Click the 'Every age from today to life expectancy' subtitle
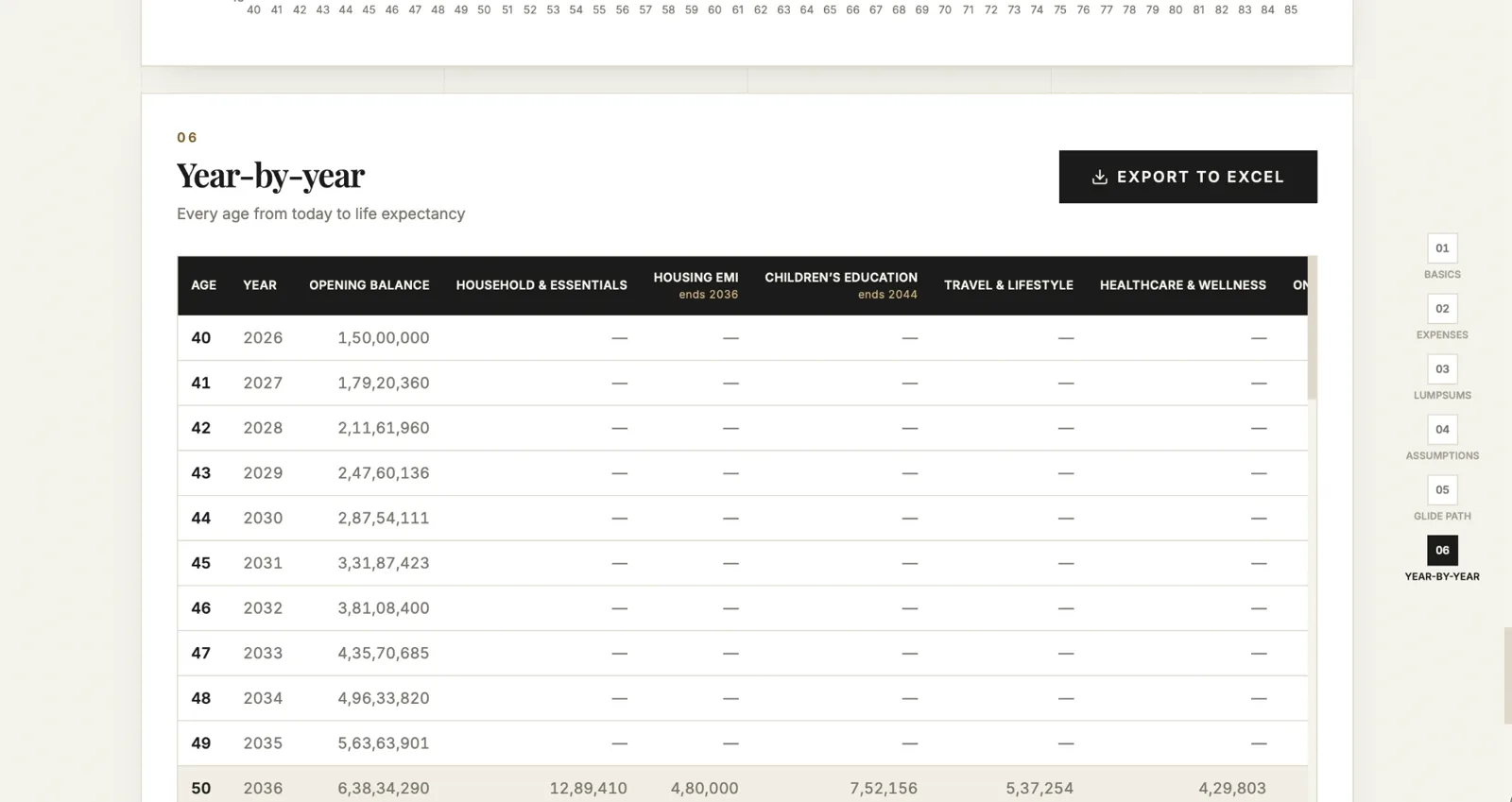Screen dimensions: 1512x802 tap(321, 214)
